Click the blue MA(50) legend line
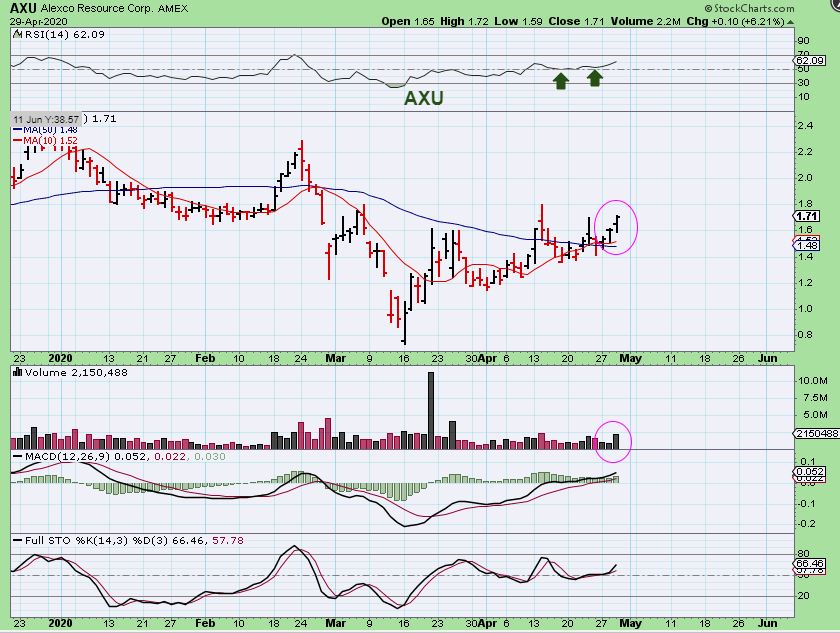The image size is (840, 633). click(x=18, y=130)
